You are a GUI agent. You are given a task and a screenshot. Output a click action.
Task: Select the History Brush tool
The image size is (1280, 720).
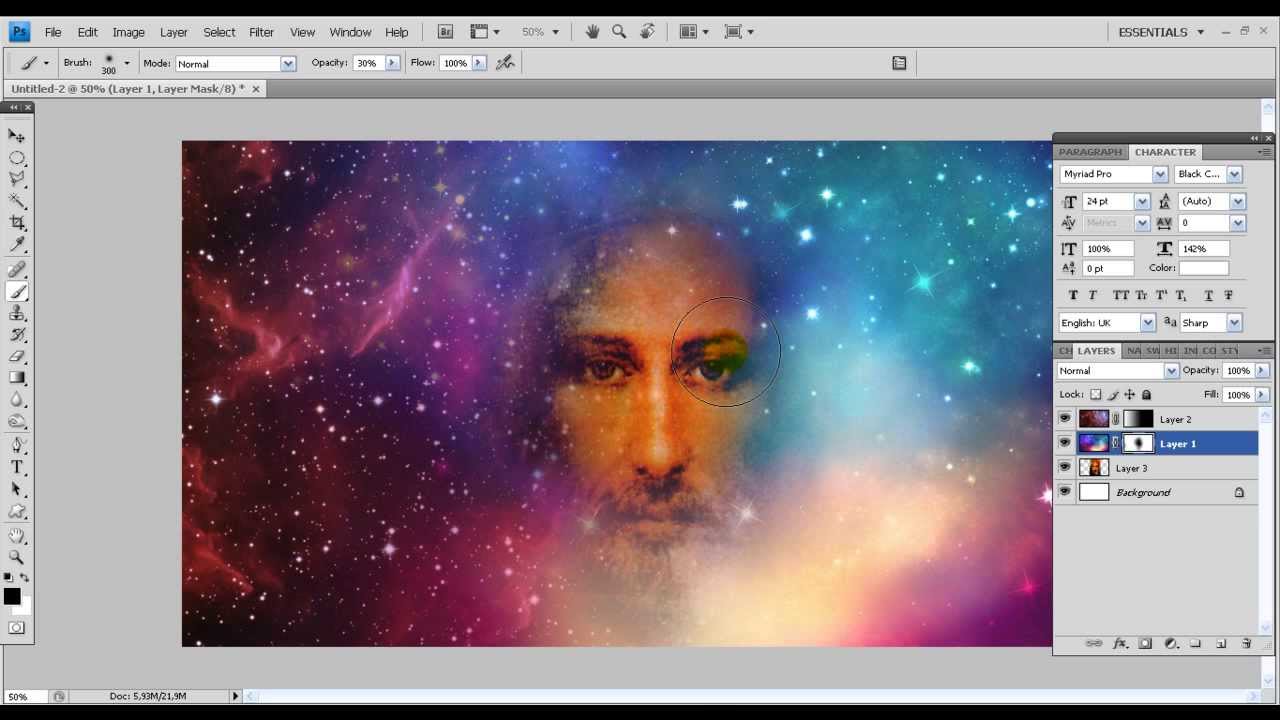click(17, 335)
